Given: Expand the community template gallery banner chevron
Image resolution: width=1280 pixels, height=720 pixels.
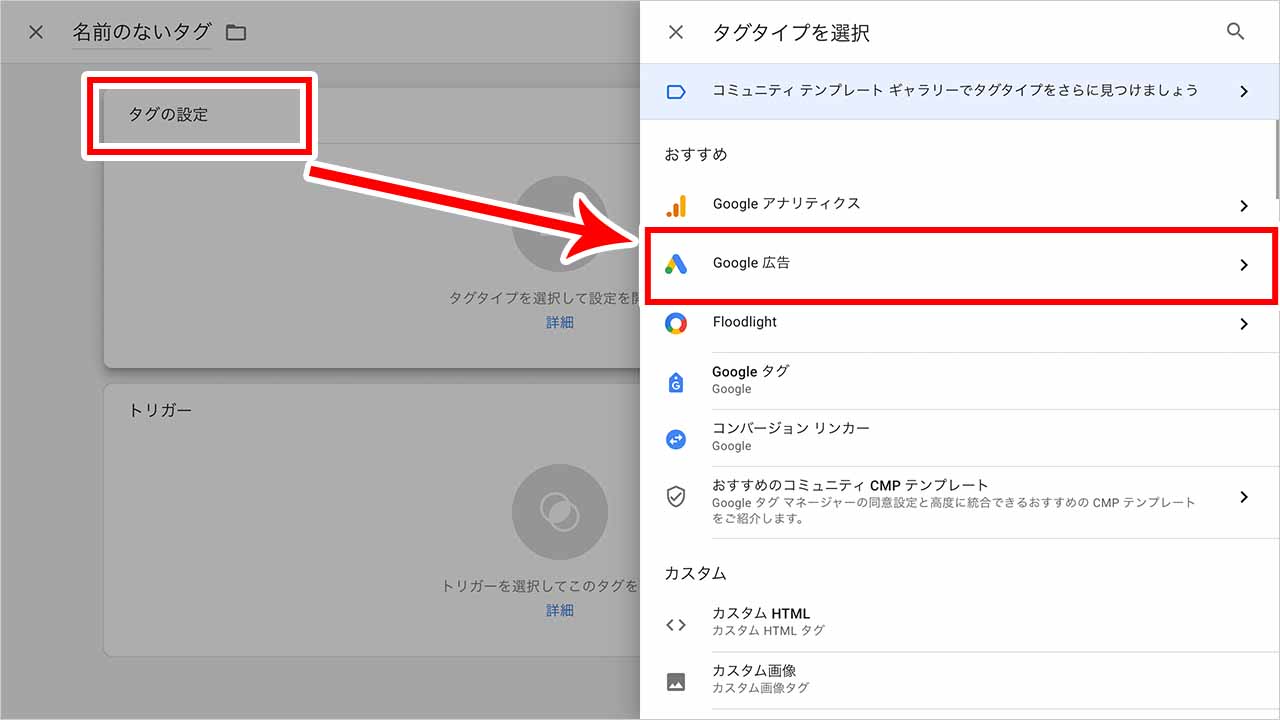Looking at the screenshot, I should [x=1244, y=91].
